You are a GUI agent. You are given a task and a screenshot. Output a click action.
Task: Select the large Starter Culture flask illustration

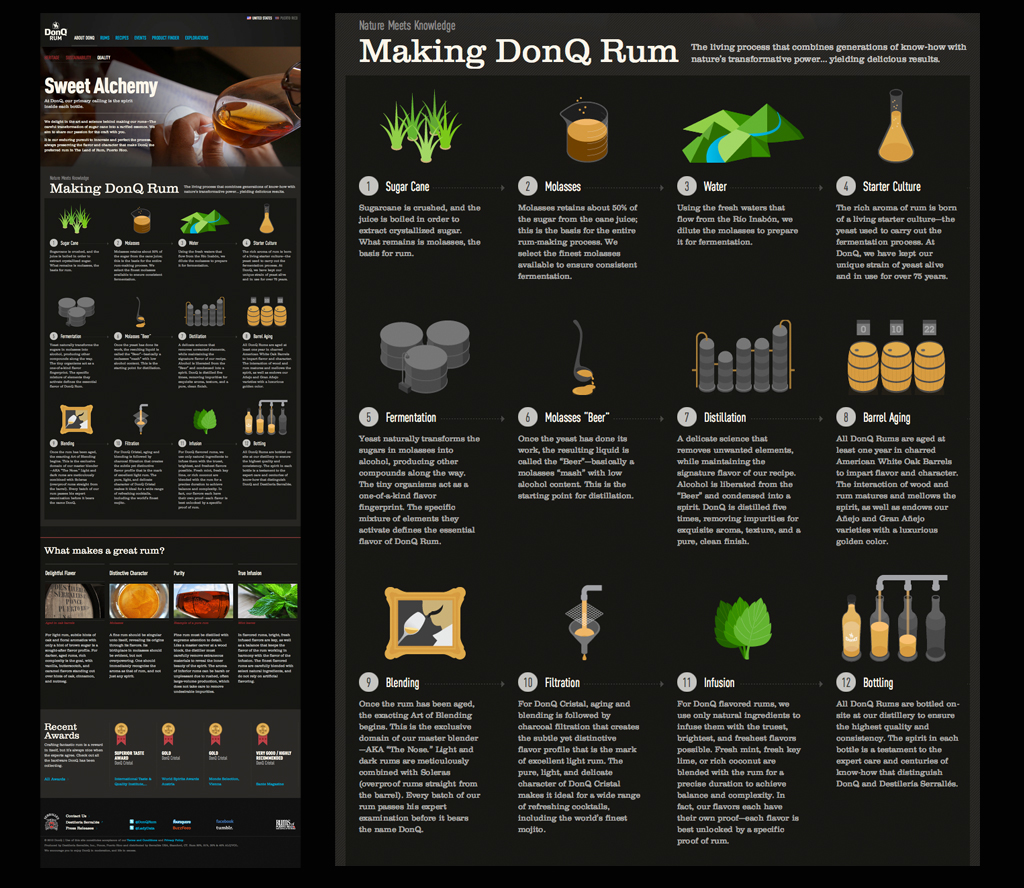pyautogui.click(x=895, y=126)
